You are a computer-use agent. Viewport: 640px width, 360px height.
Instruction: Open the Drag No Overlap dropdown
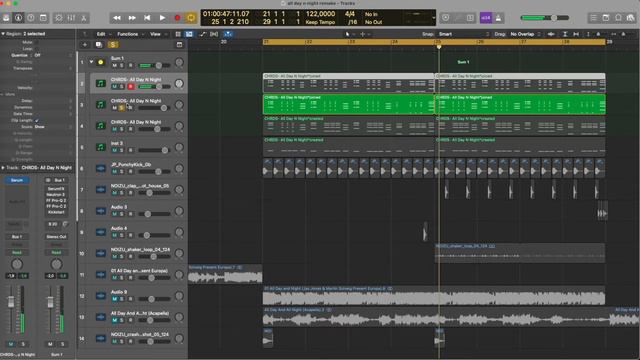525,34
